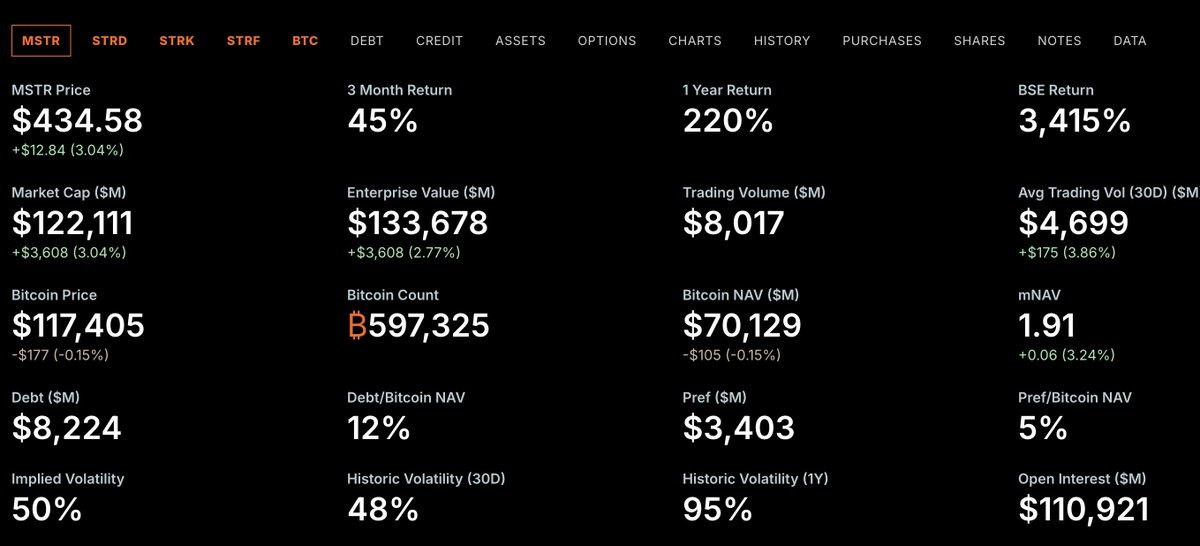The width and height of the screenshot is (1200, 546).
Task: Click the MSTR Price value $434.58
Action: tap(77, 121)
